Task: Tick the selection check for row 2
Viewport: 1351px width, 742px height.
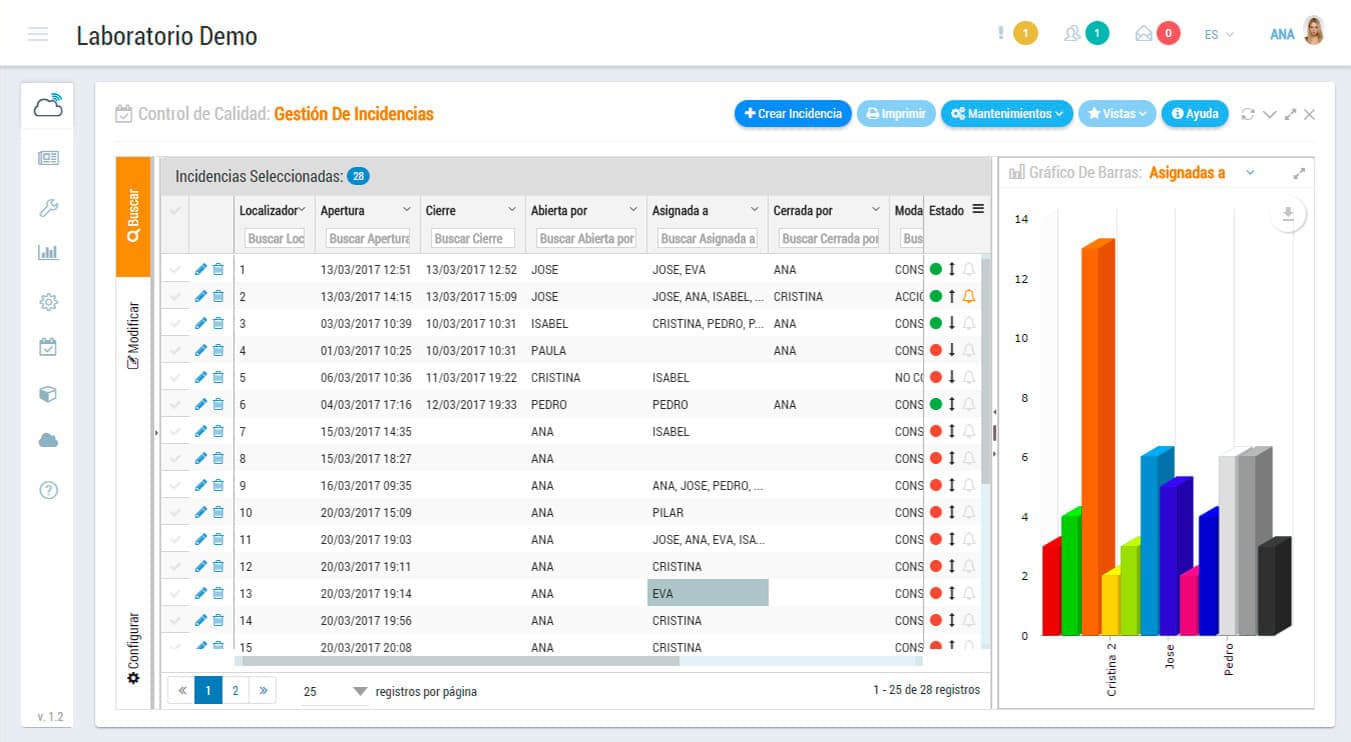Action: click(x=176, y=296)
